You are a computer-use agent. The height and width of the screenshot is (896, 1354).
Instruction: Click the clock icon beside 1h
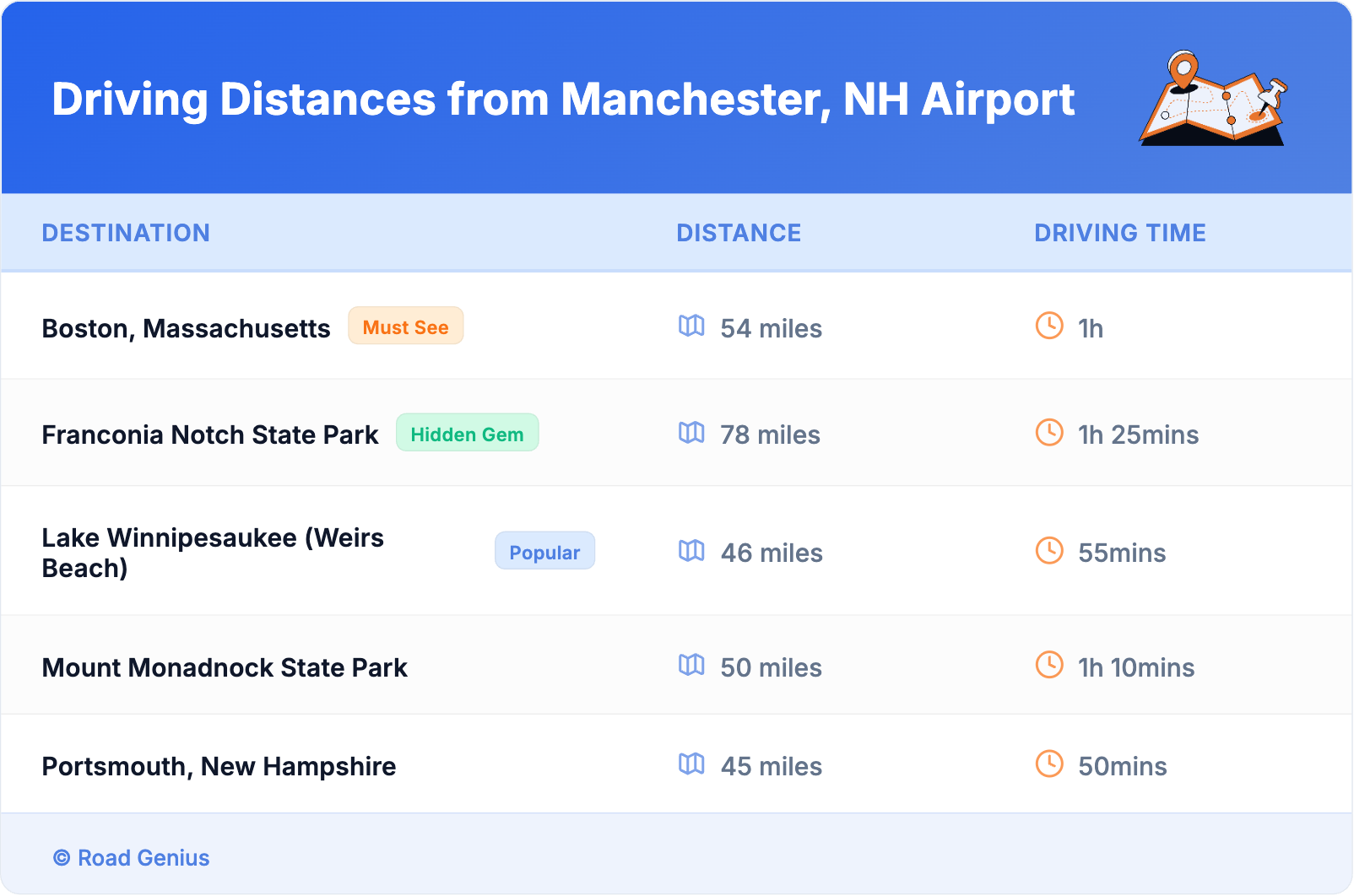click(x=1049, y=326)
